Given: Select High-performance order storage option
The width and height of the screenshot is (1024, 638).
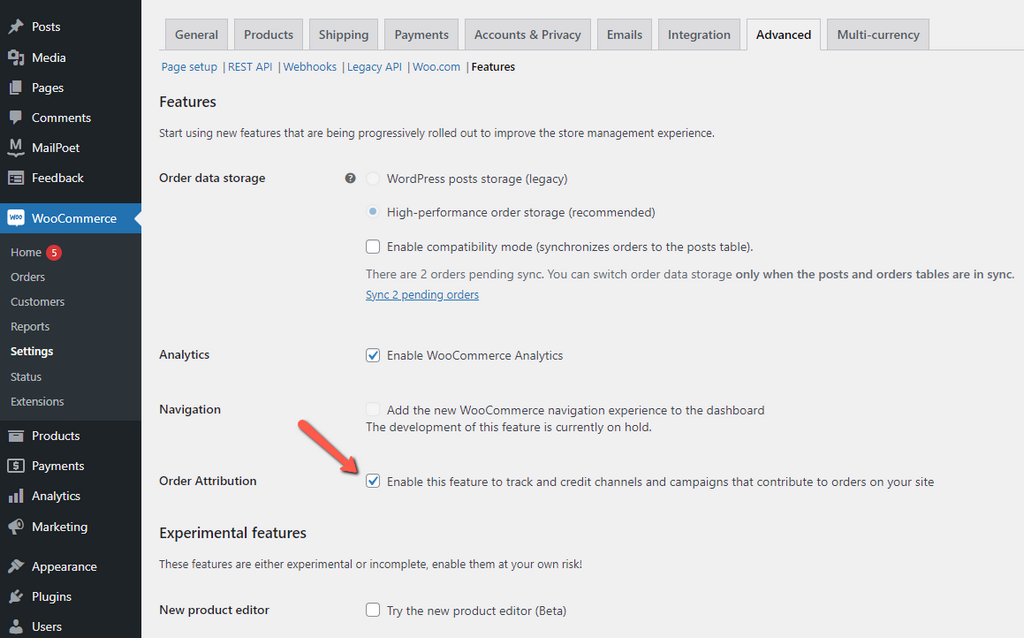Looking at the screenshot, I should 373,212.
